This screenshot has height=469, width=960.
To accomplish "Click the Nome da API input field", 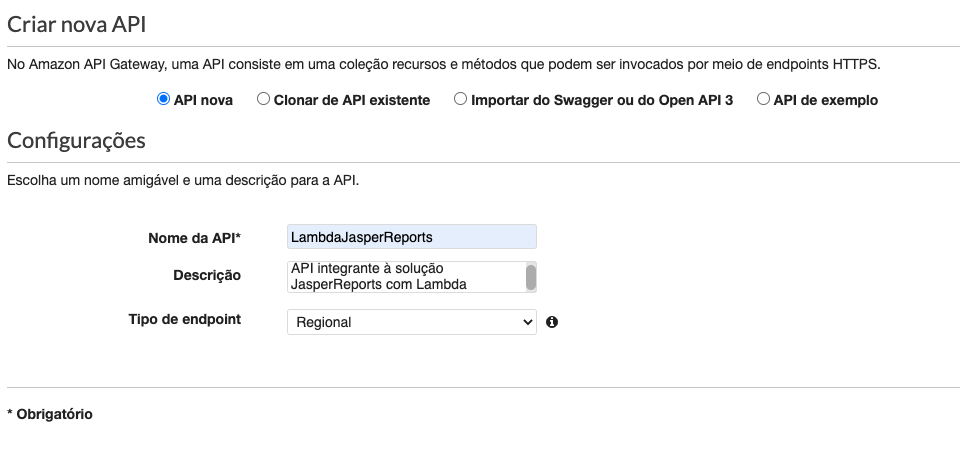I will point(411,237).
